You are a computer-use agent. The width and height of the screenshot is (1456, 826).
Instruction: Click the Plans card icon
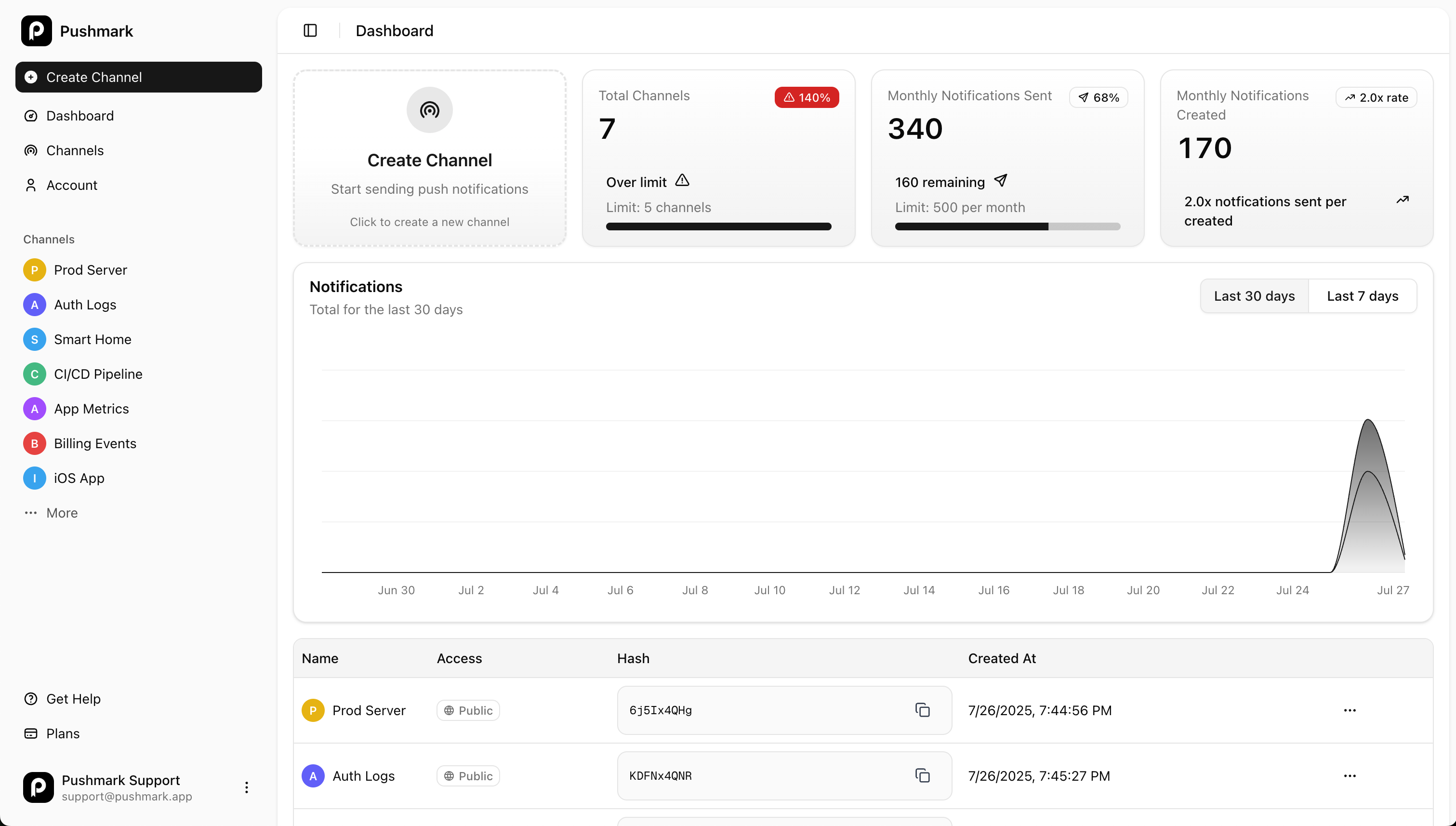pos(31,733)
